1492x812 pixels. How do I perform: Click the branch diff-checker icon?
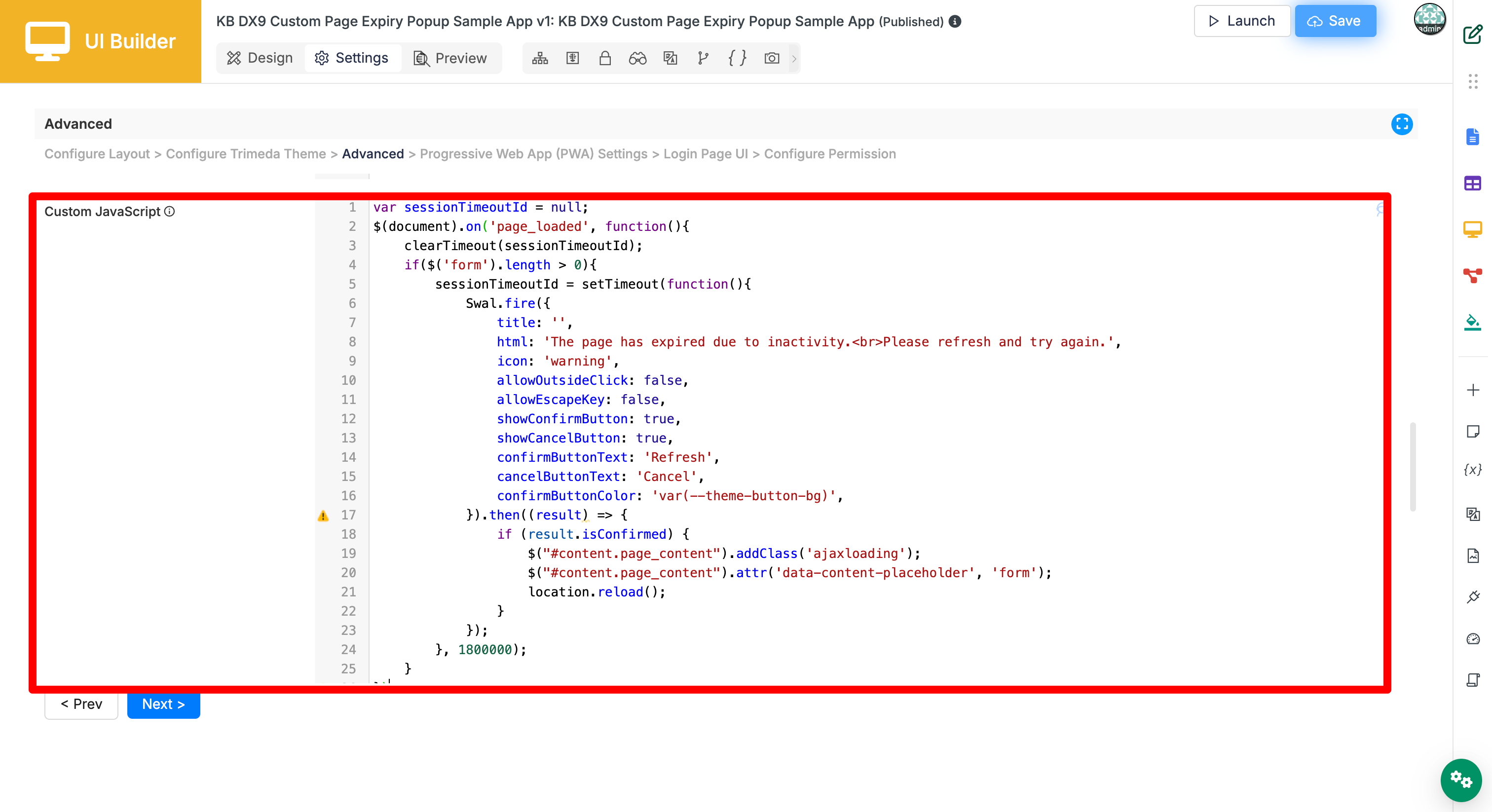(703, 59)
